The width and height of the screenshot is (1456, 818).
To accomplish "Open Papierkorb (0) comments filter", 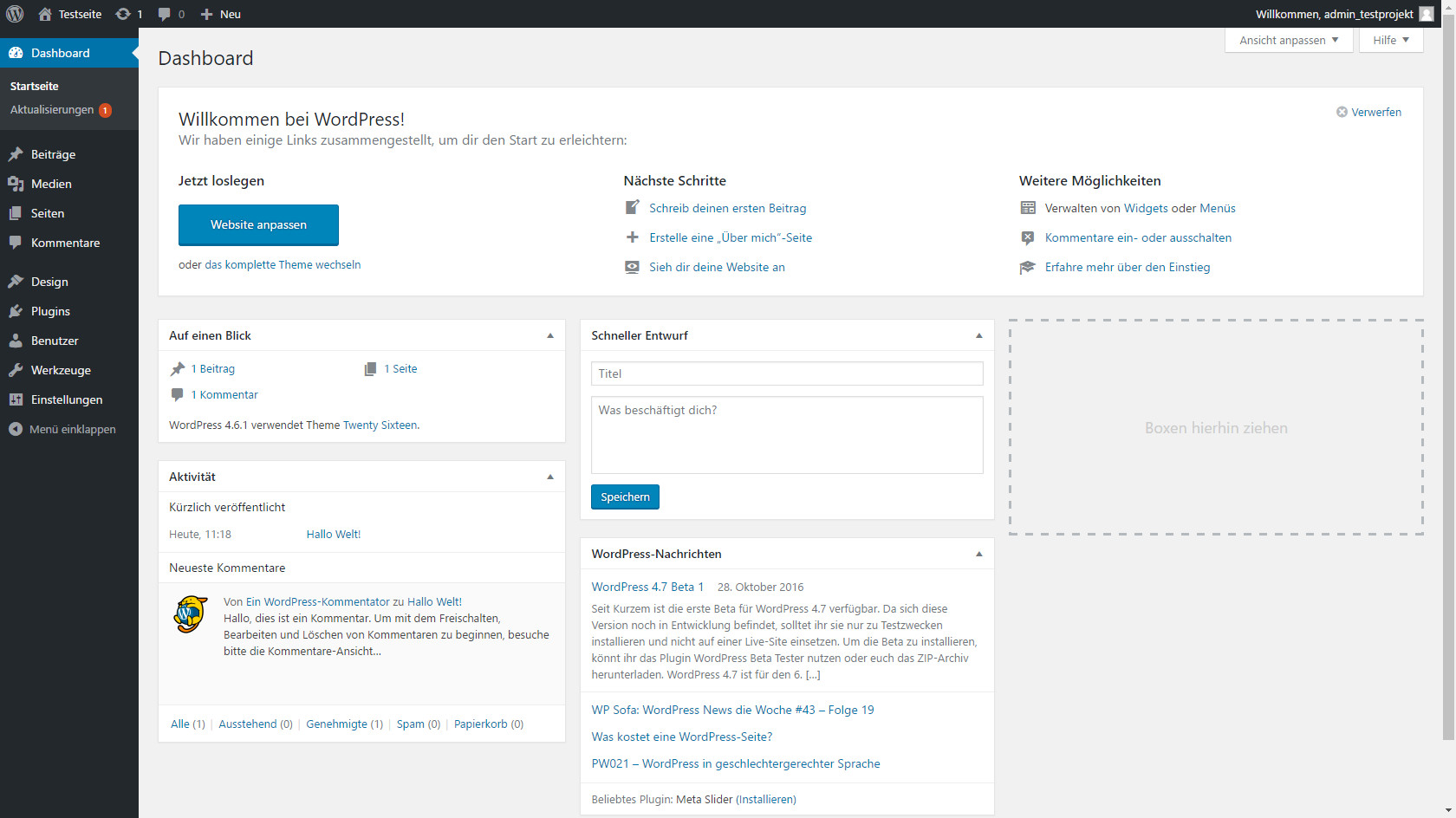I will (489, 724).
